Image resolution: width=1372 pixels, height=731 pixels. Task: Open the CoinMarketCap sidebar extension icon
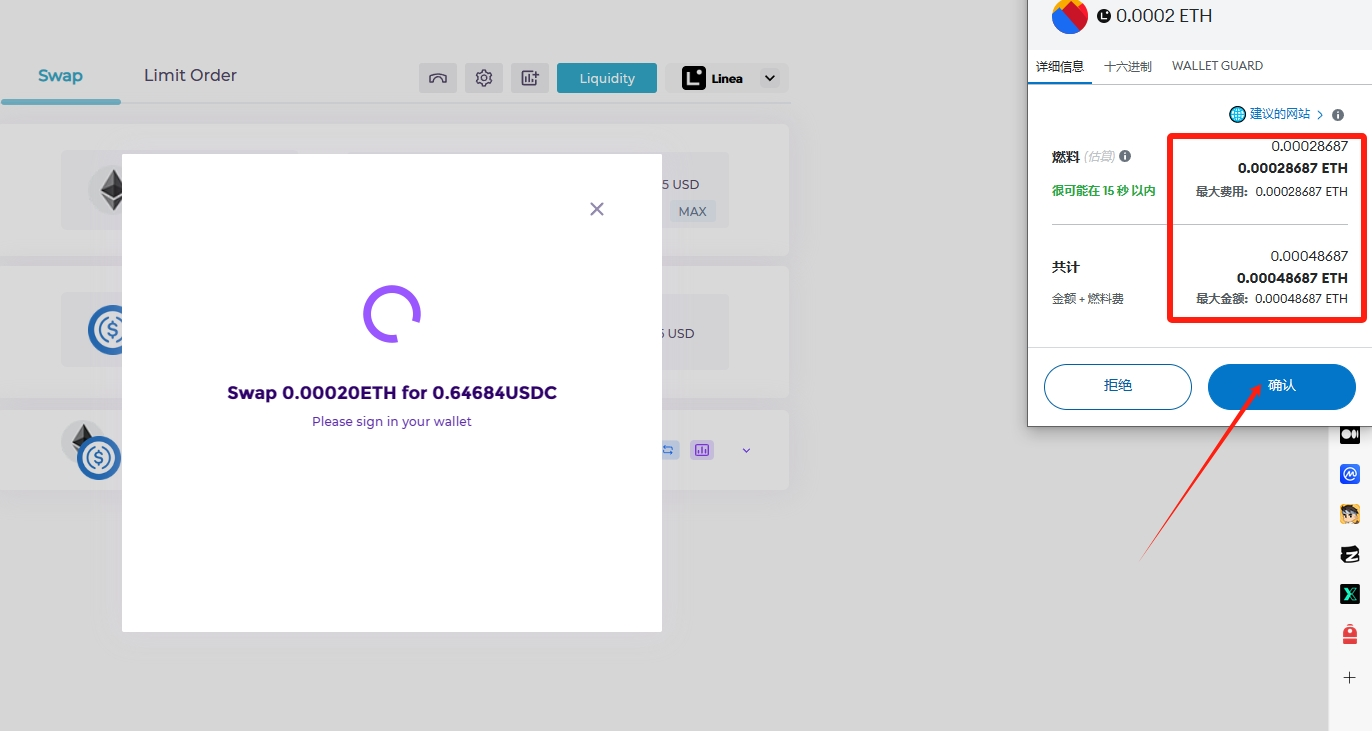pos(1350,474)
